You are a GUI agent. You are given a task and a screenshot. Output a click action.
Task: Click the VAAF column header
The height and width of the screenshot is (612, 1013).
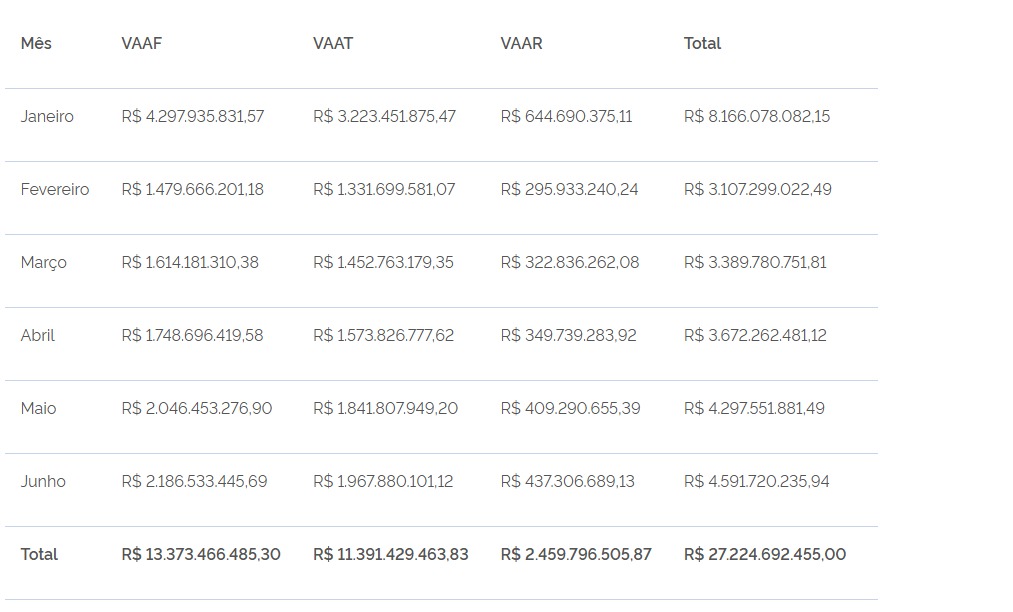point(142,43)
